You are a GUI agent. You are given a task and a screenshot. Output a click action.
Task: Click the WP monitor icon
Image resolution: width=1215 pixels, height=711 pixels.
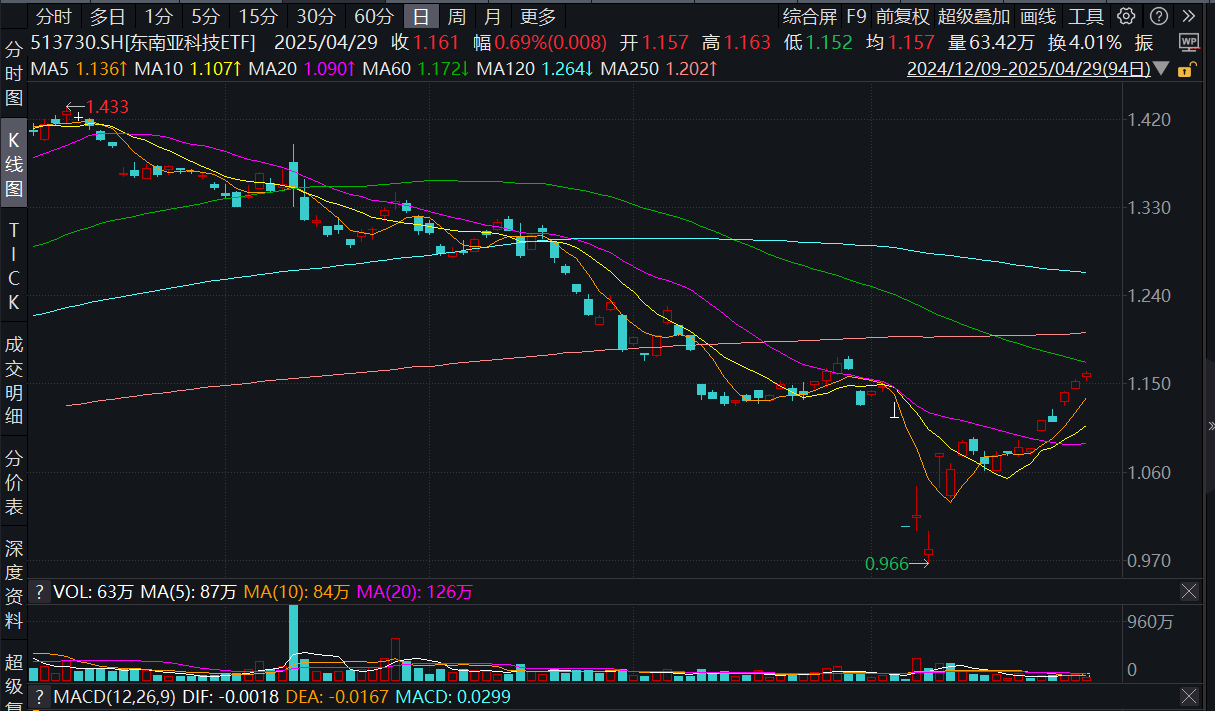(1188, 42)
